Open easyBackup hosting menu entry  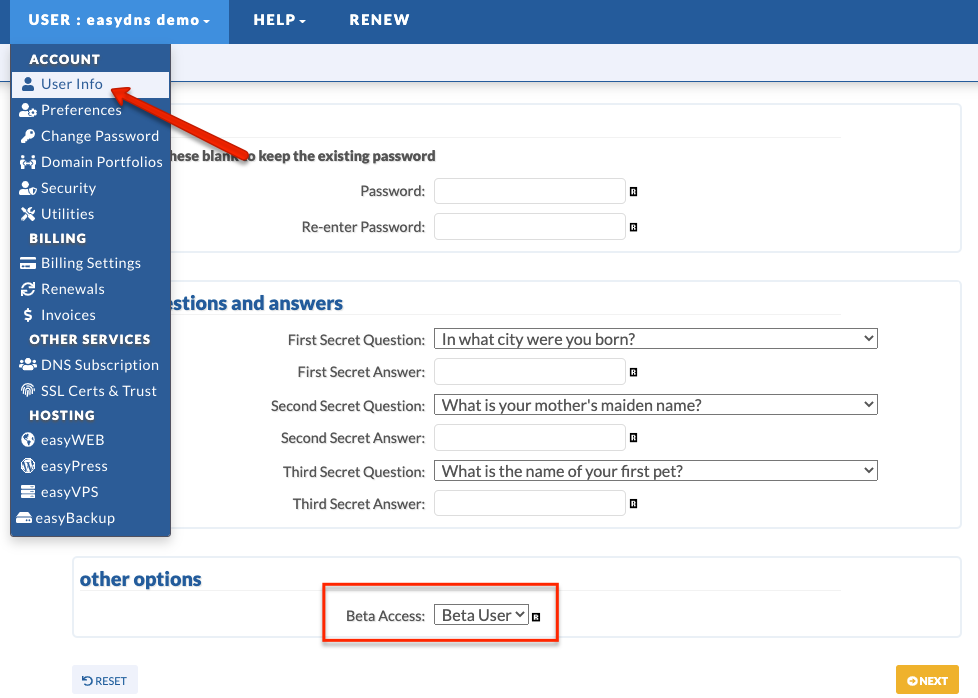point(90,518)
